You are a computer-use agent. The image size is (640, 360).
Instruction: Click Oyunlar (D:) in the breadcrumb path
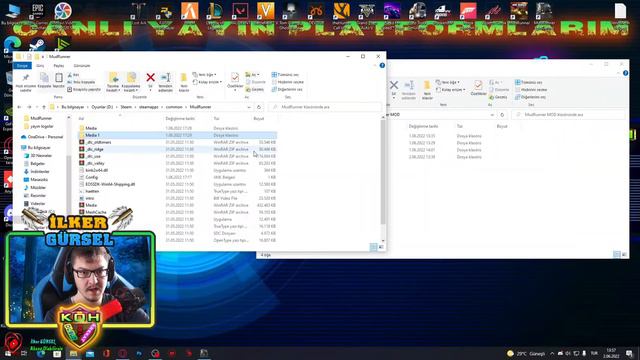click(102, 107)
